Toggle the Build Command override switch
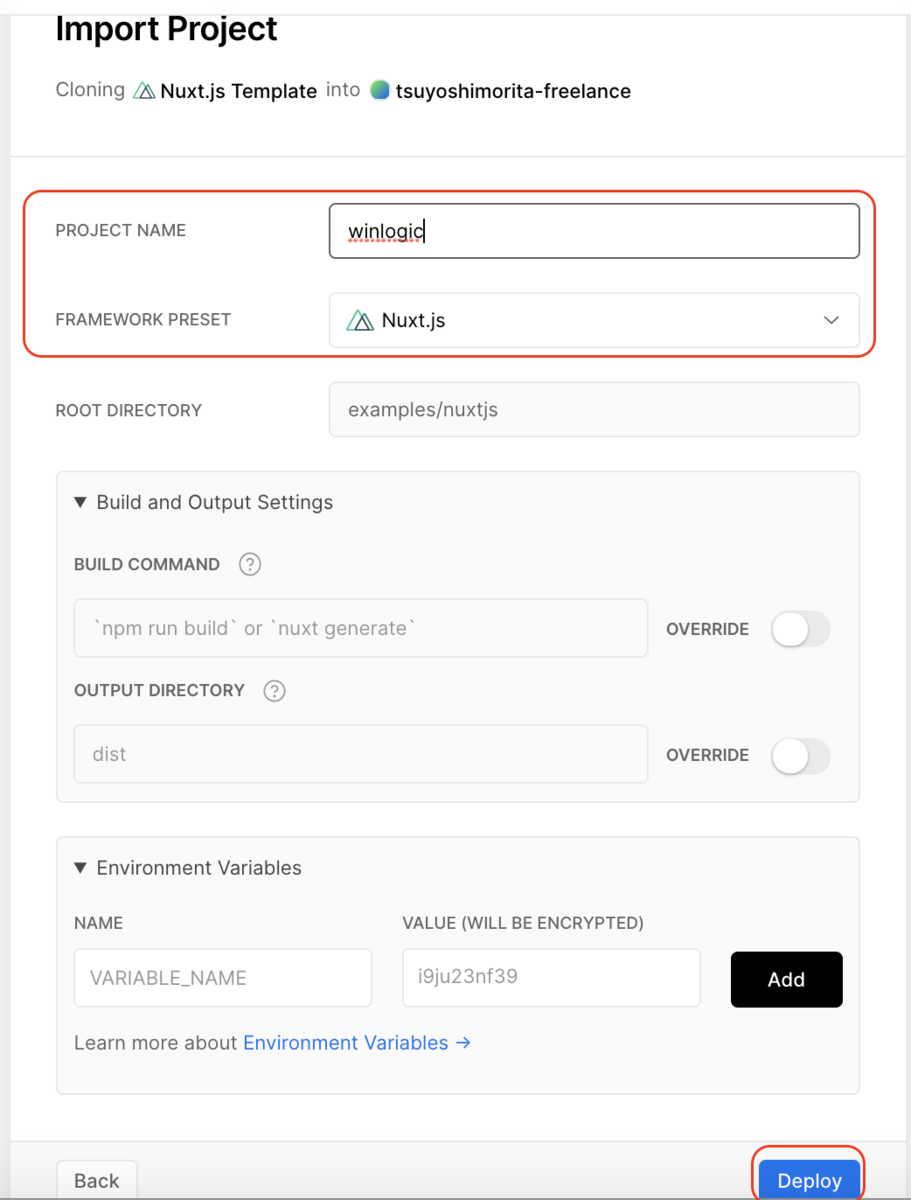The image size is (911, 1200). click(x=800, y=629)
